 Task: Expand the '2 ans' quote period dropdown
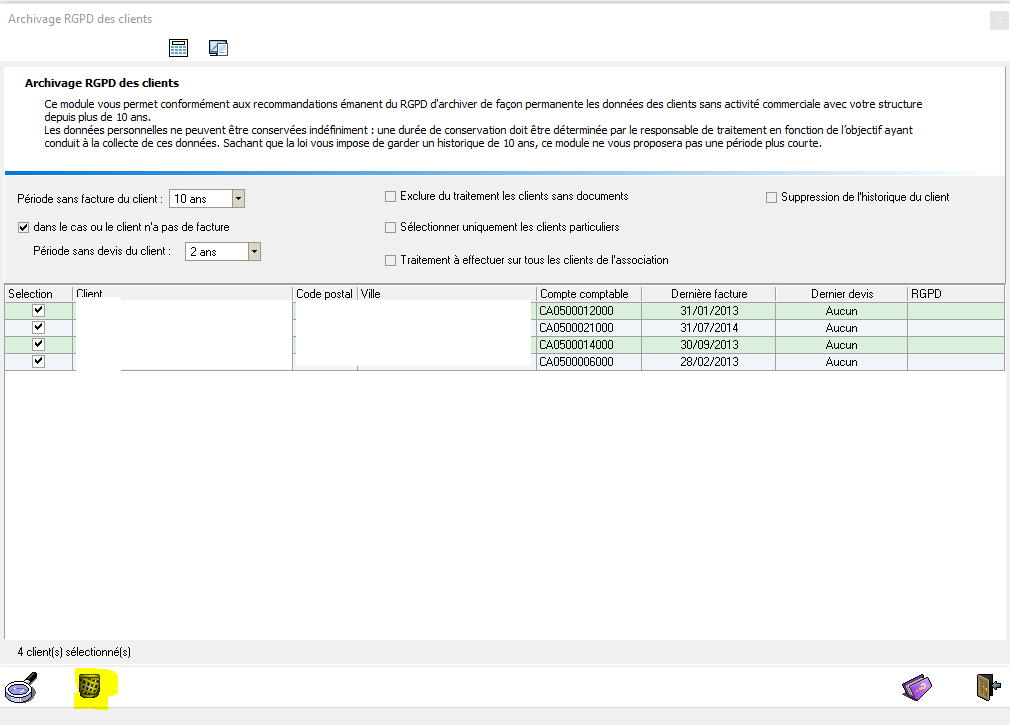(x=254, y=252)
